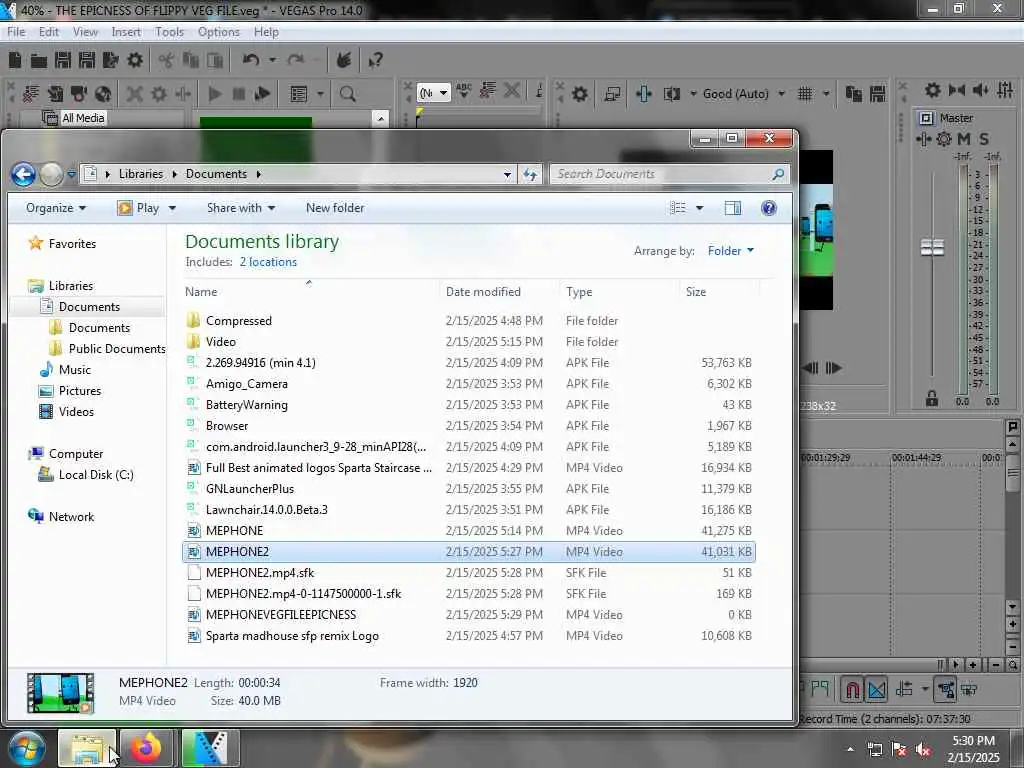
Task: Click the Downmix Output icon in Master panel
Action: coord(957,89)
